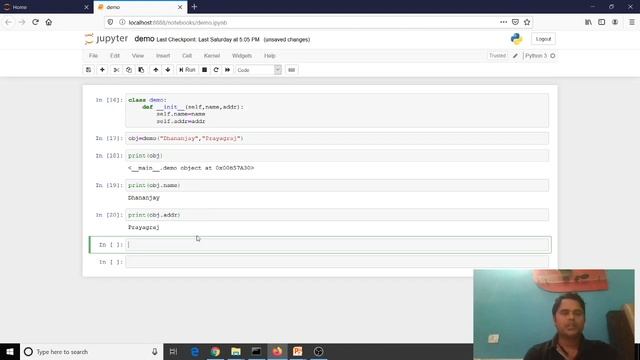The width and height of the screenshot is (640, 360).
Task: Open Firefox library icon
Action: [x=588, y=22]
